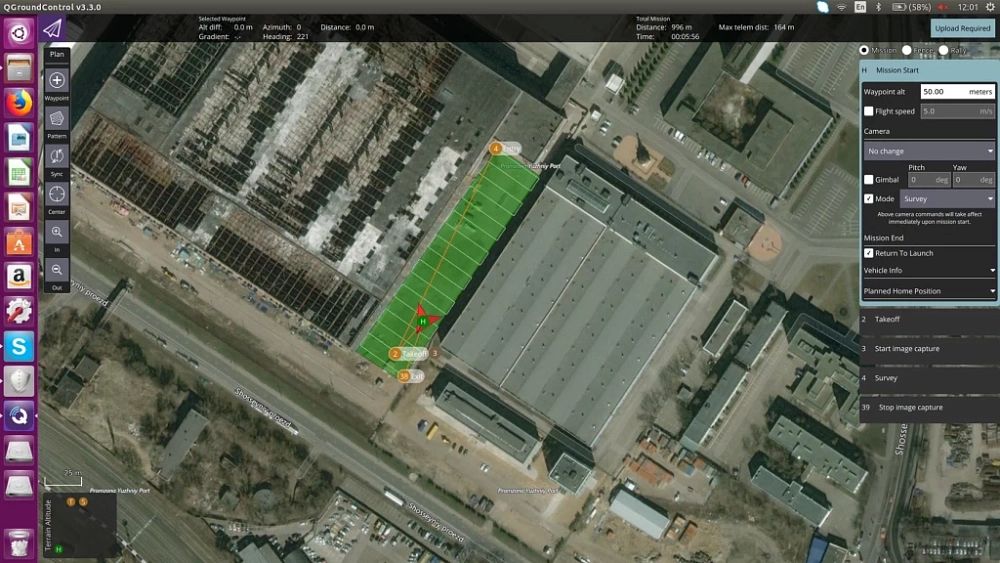
Task: Click the Sync mission icon
Action: click(x=57, y=156)
